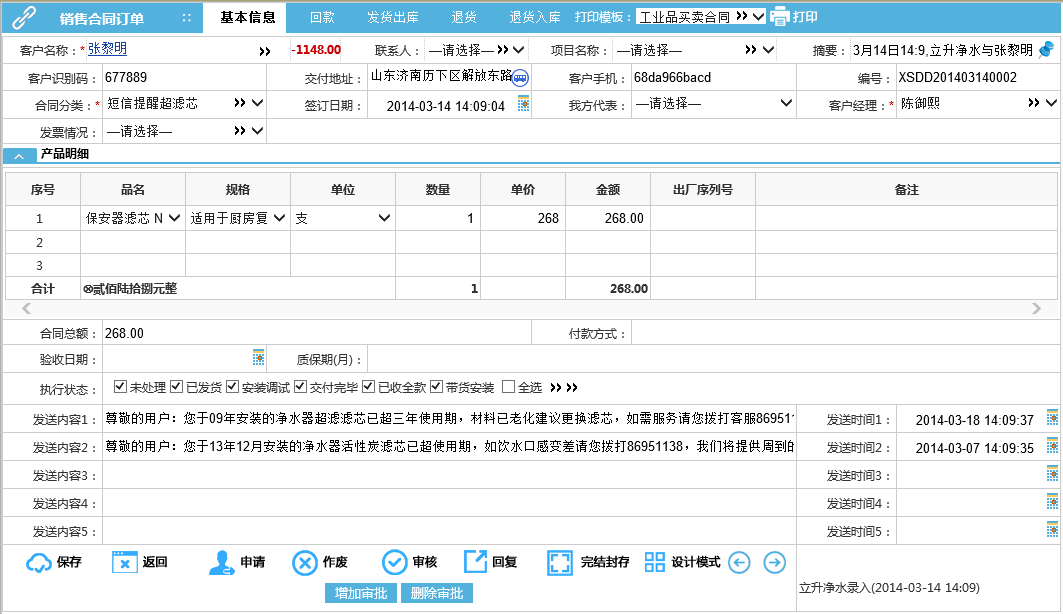1063x614 pixels.
Task: Open the 联系人 dropdown
Action: coord(519,49)
